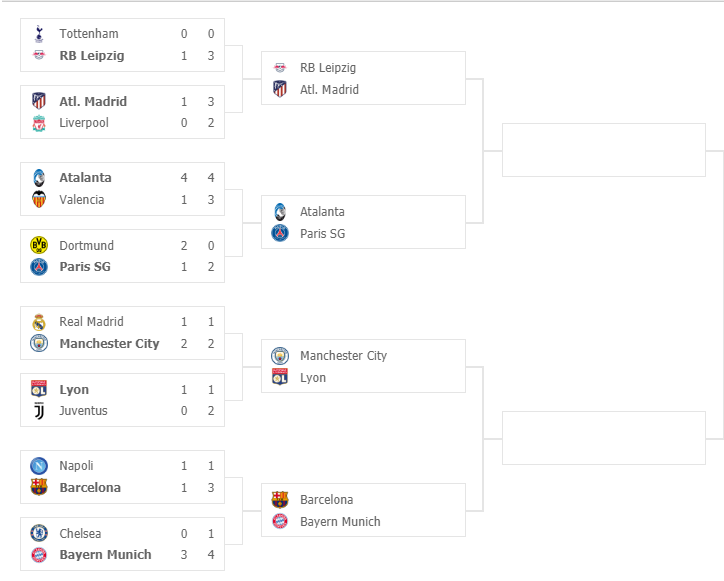Viewport: 724px width, 581px height.
Task: Open Atl. Madrid bold team link
Action: [93, 102]
